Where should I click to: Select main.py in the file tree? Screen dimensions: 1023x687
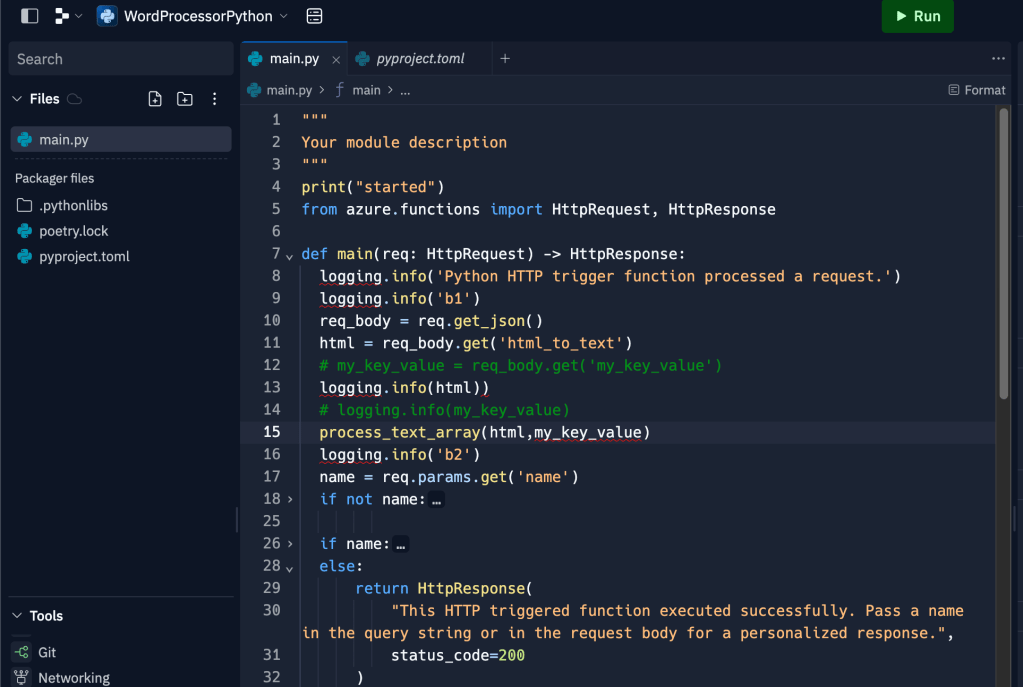point(121,139)
